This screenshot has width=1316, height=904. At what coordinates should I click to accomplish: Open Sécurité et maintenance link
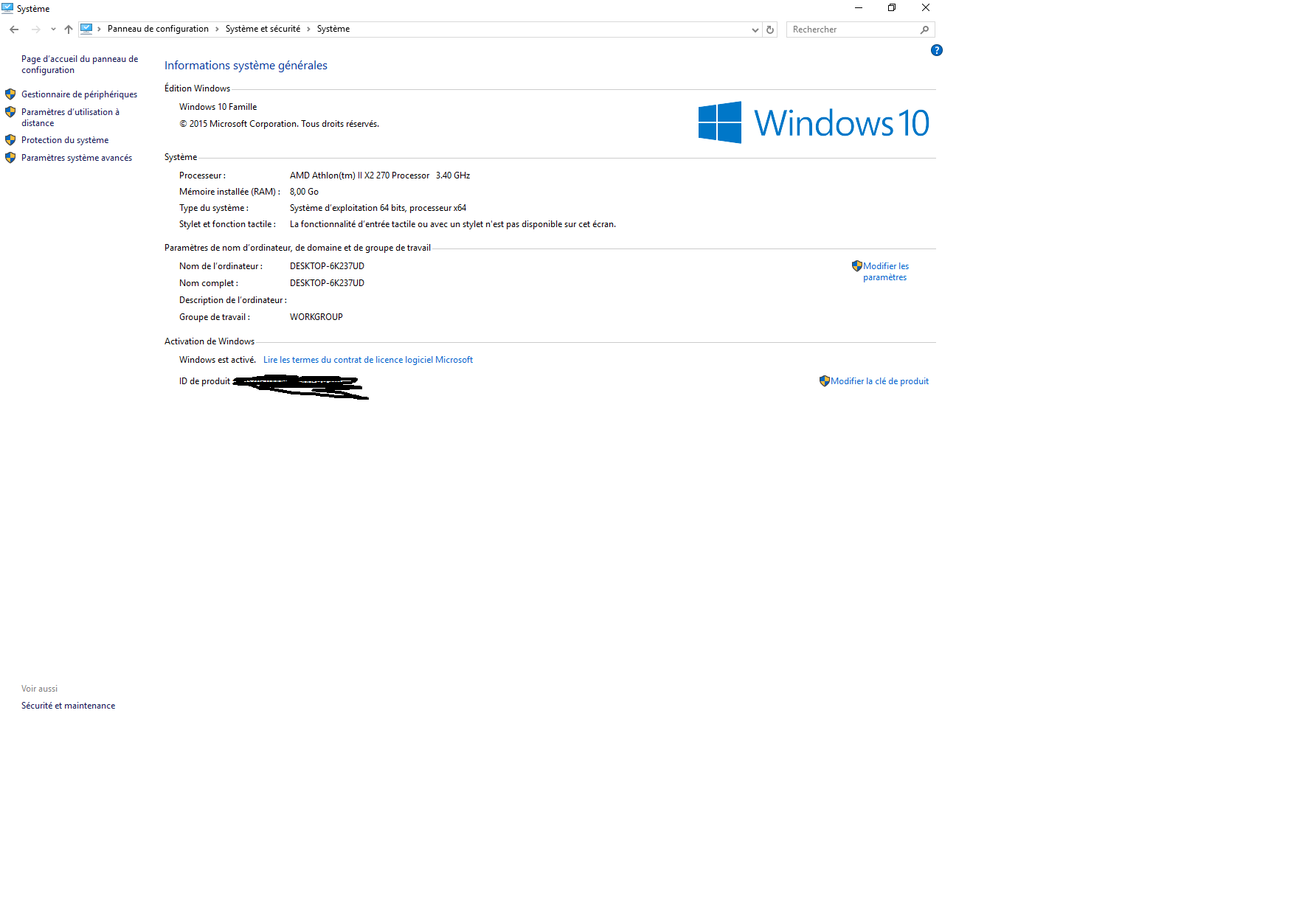68,706
